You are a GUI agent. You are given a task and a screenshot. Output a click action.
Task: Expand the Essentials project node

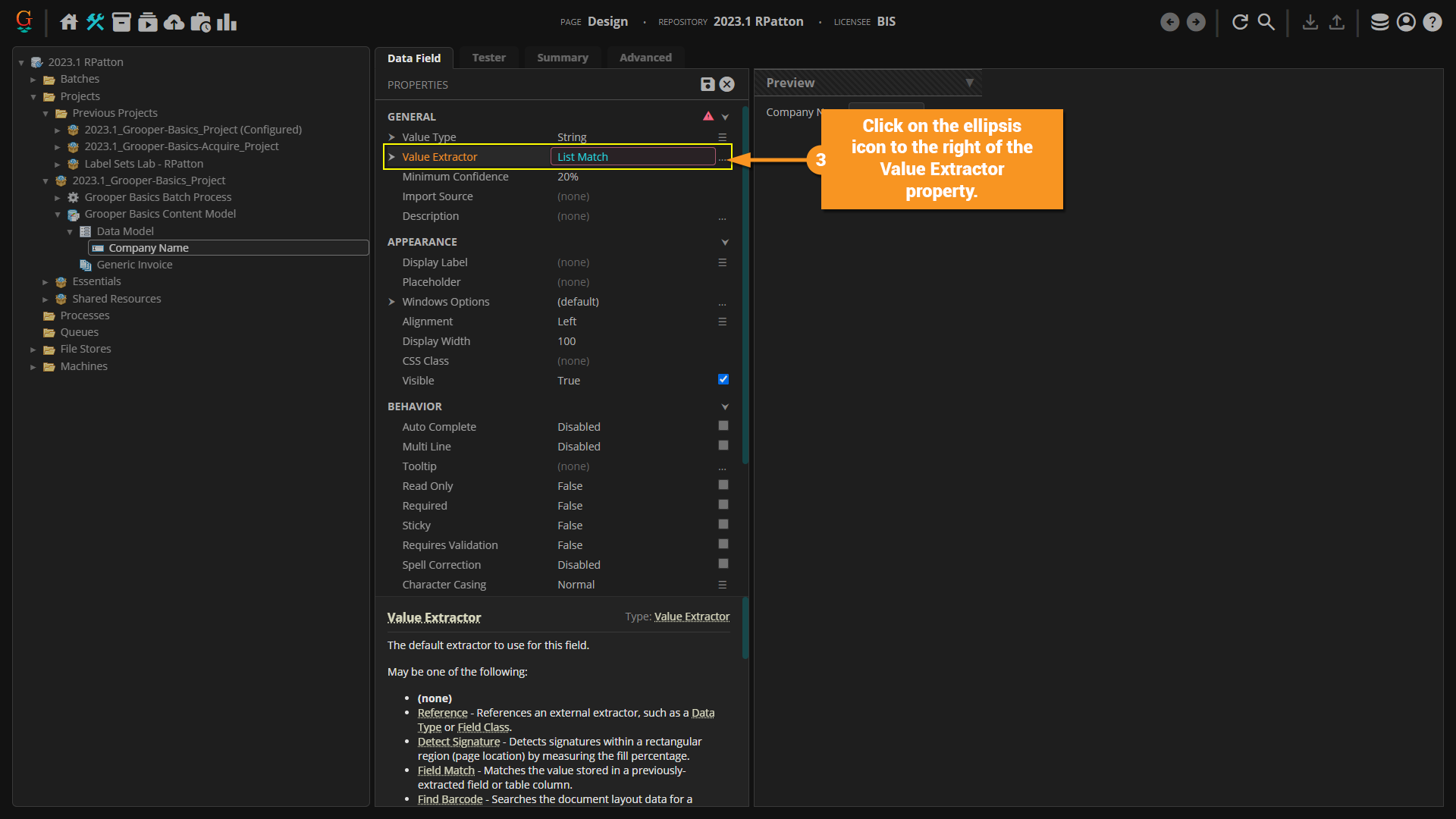[x=45, y=282]
